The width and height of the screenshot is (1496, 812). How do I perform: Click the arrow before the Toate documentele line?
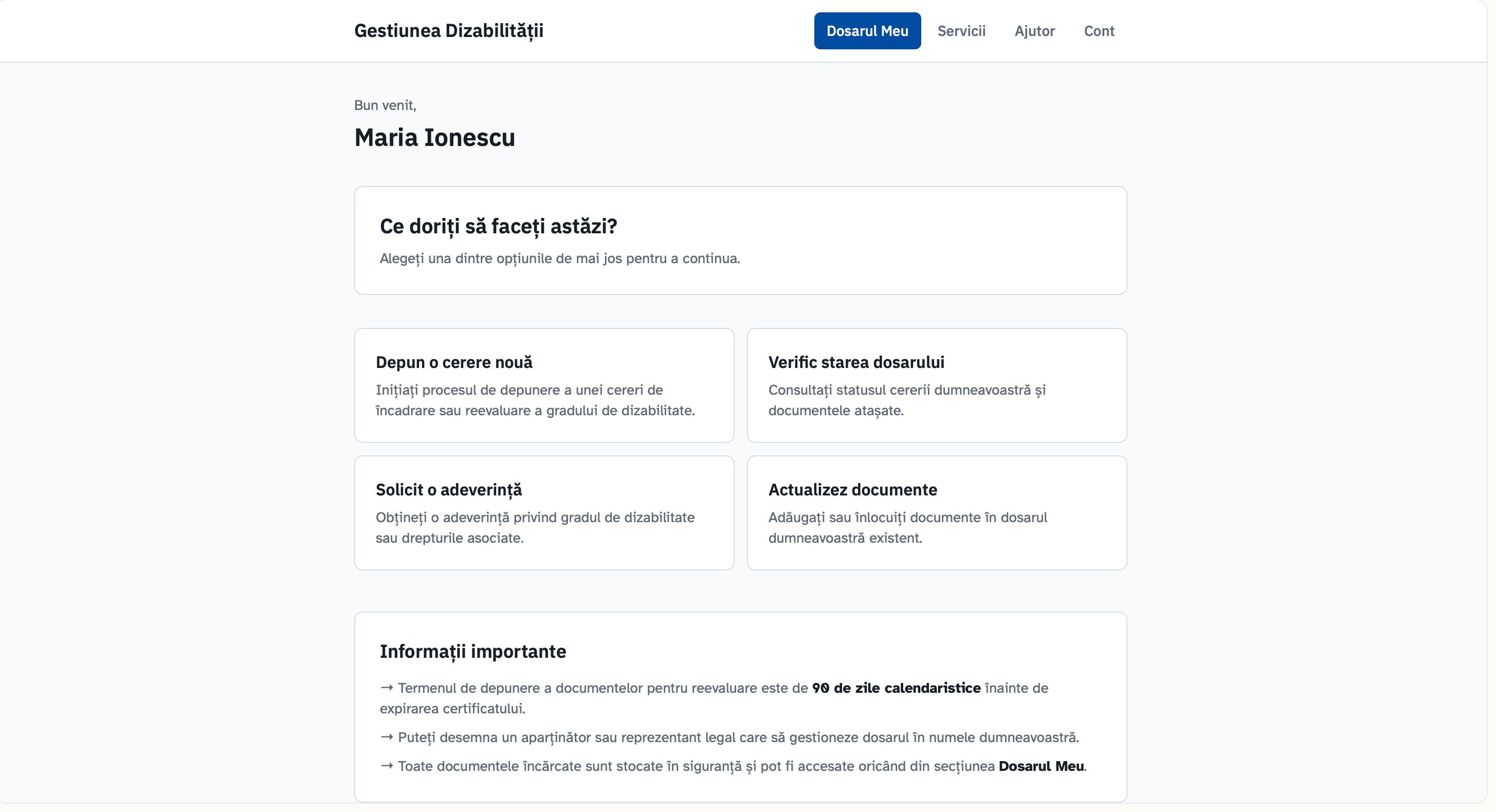click(x=387, y=766)
